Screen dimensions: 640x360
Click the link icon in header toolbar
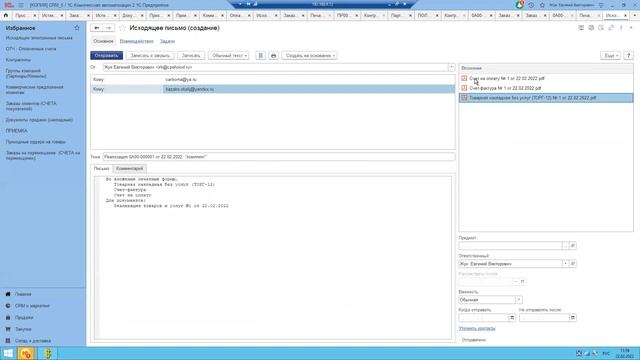611,28
